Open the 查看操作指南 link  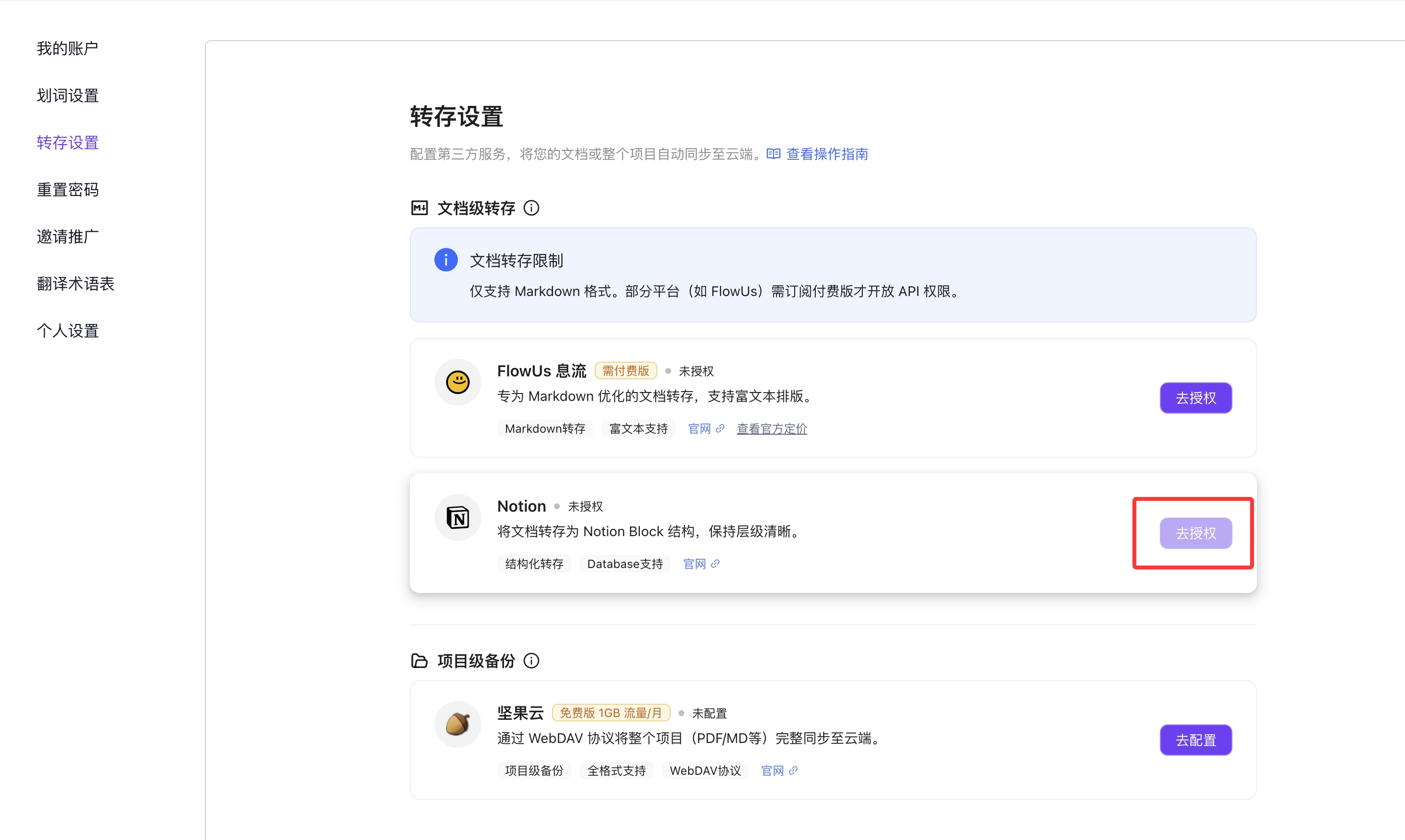pos(827,153)
